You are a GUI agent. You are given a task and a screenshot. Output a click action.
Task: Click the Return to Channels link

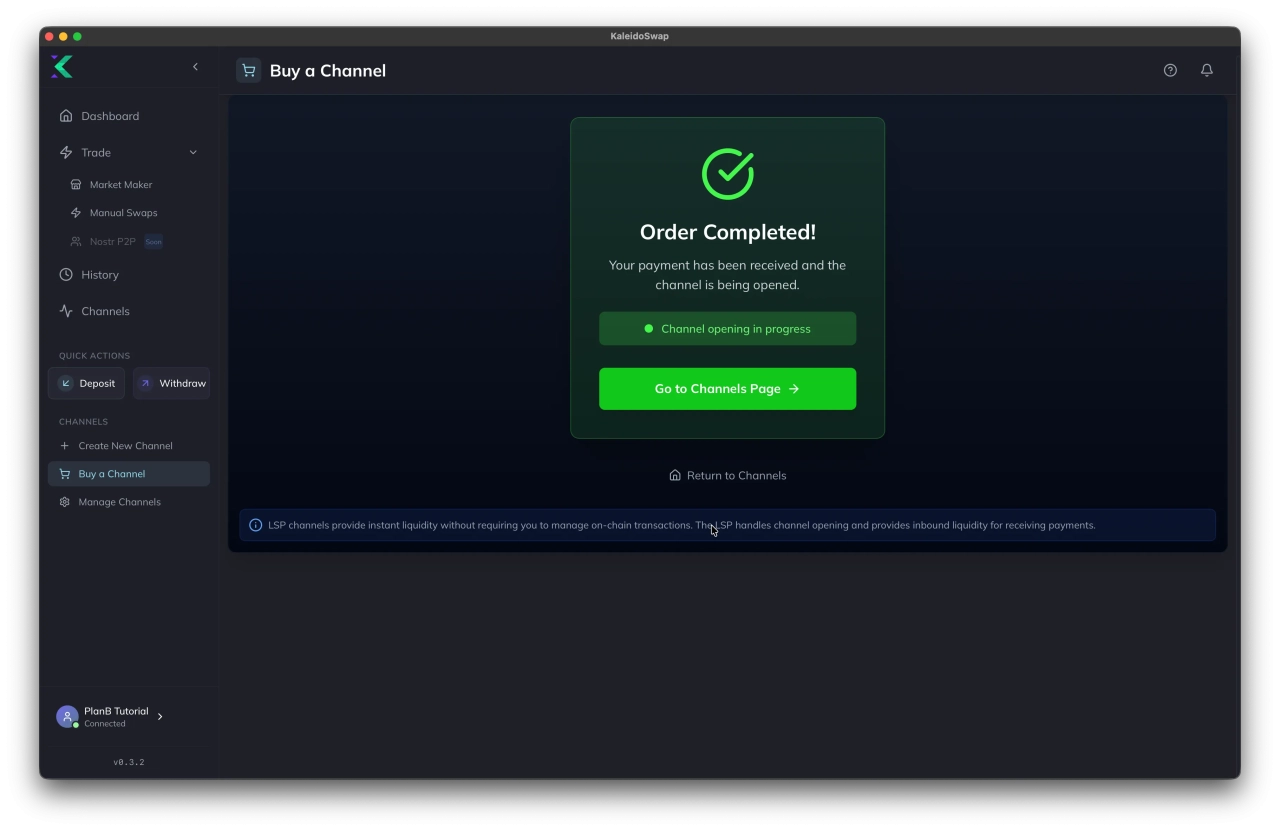click(x=727, y=476)
